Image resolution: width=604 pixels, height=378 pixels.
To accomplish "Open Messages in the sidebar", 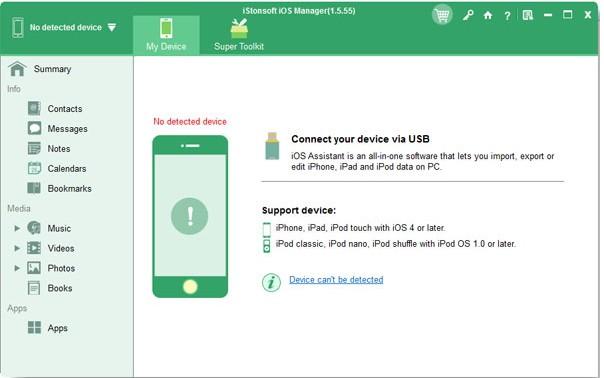I will point(67,129).
